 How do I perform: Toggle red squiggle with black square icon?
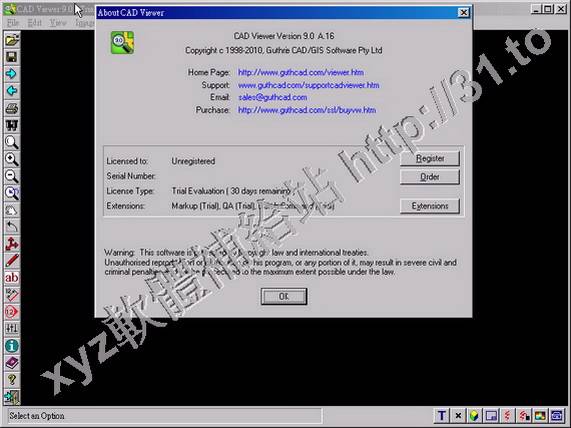pyautogui.click(x=524, y=416)
